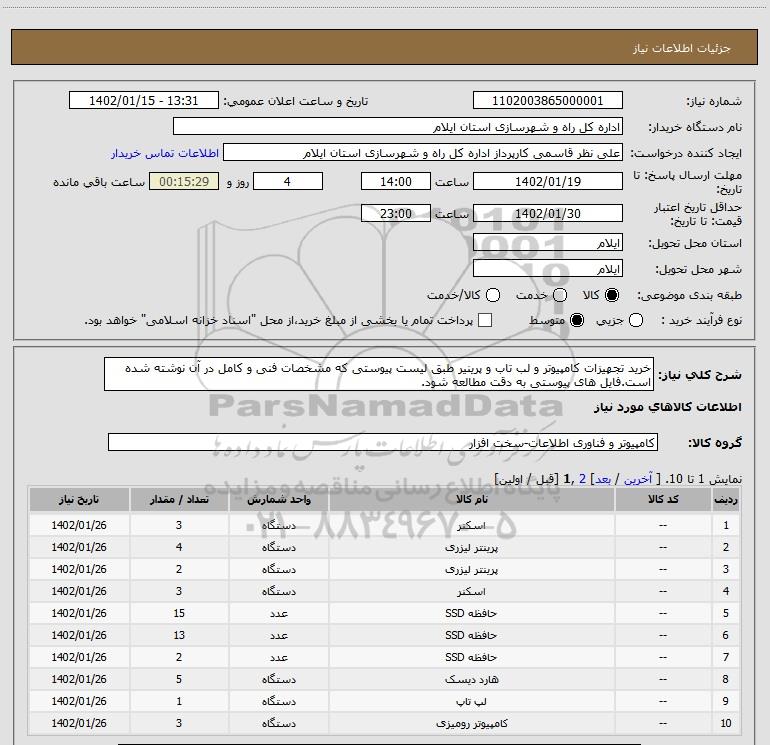
Task: Click the تعداد / مقدار column header
Action: [x=179, y=499]
